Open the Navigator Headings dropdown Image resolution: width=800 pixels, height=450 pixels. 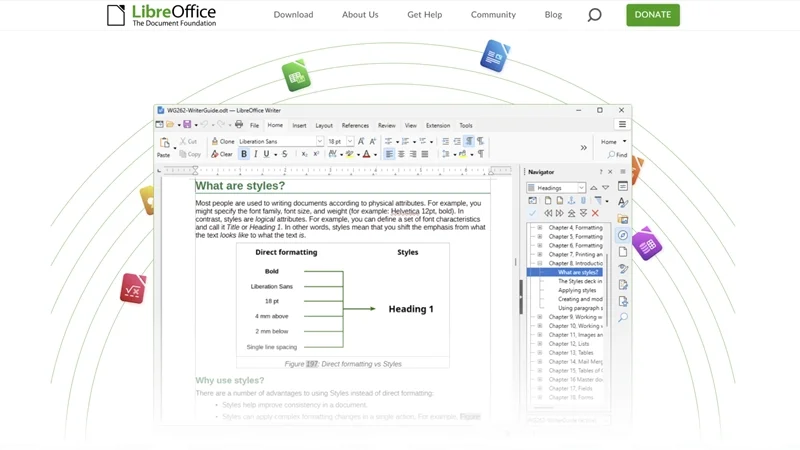coord(581,188)
